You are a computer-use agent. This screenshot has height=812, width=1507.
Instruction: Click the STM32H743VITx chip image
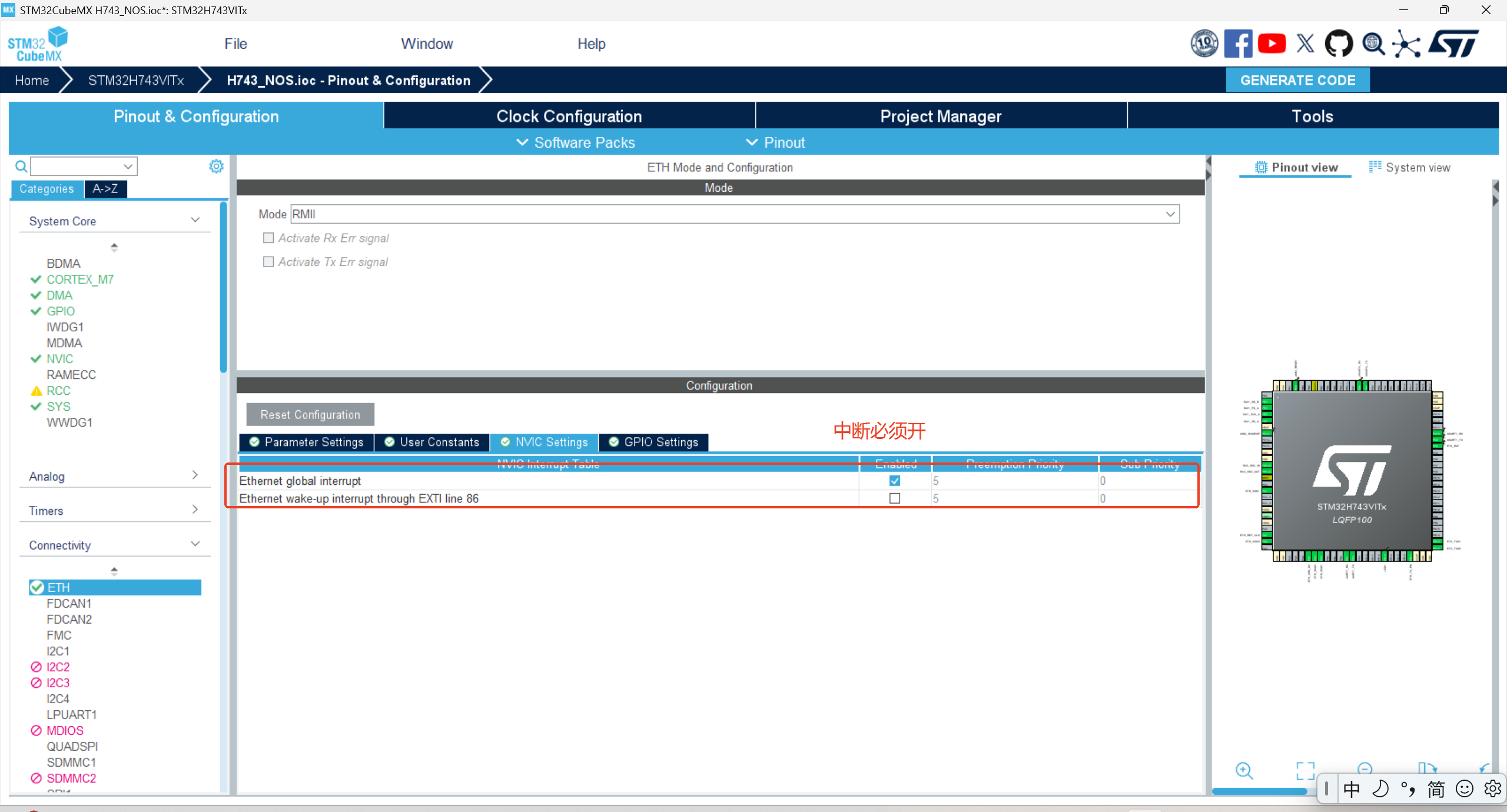[1352, 471]
